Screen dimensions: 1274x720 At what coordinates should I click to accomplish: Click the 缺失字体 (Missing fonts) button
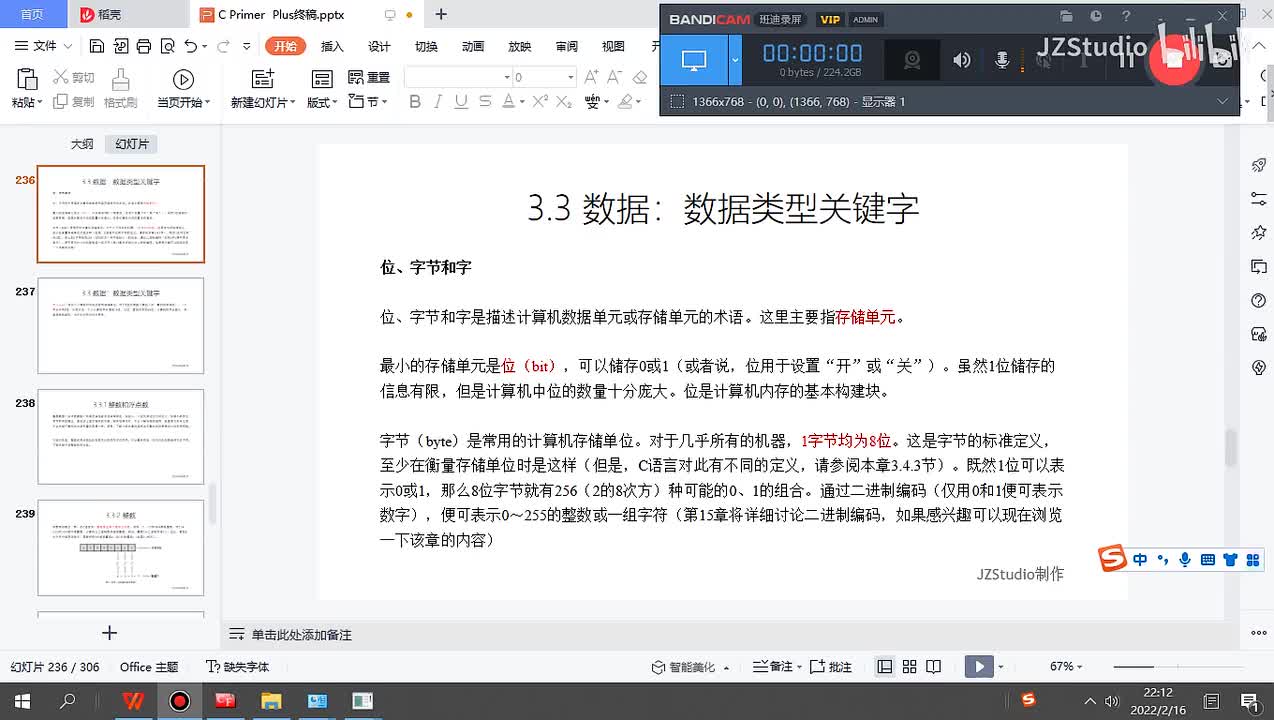point(238,667)
